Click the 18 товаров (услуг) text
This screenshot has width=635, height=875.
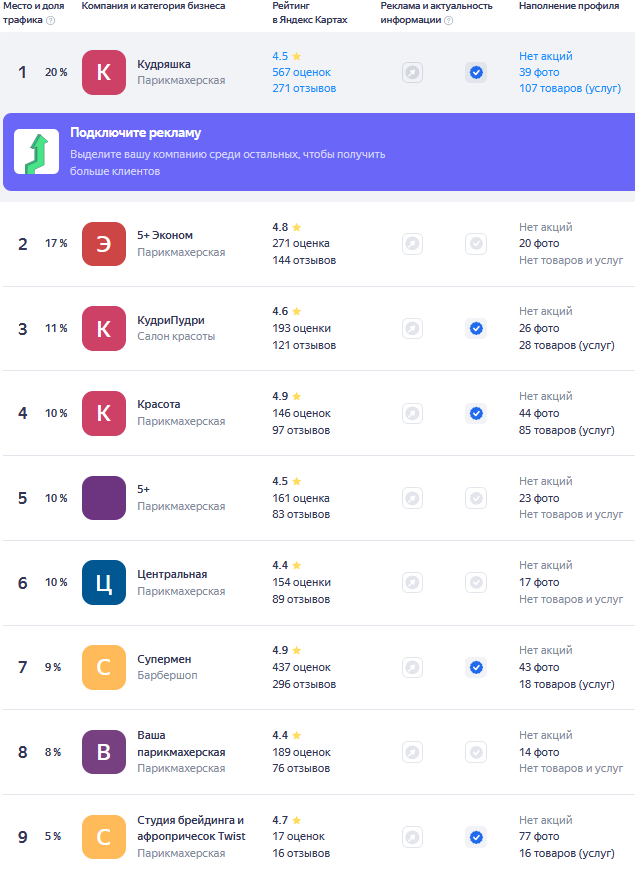[x=566, y=684]
